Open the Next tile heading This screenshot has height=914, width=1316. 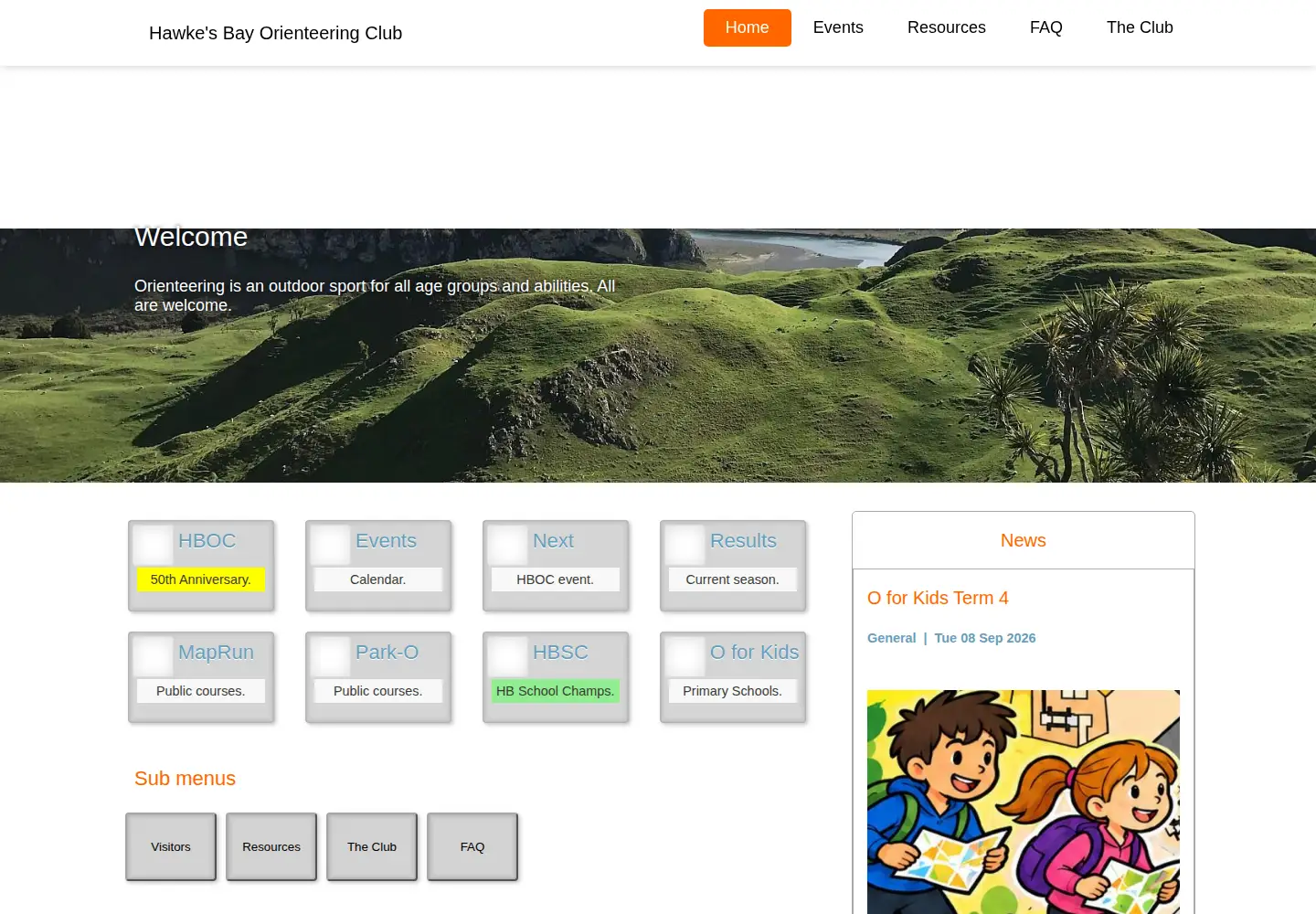[x=553, y=540]
